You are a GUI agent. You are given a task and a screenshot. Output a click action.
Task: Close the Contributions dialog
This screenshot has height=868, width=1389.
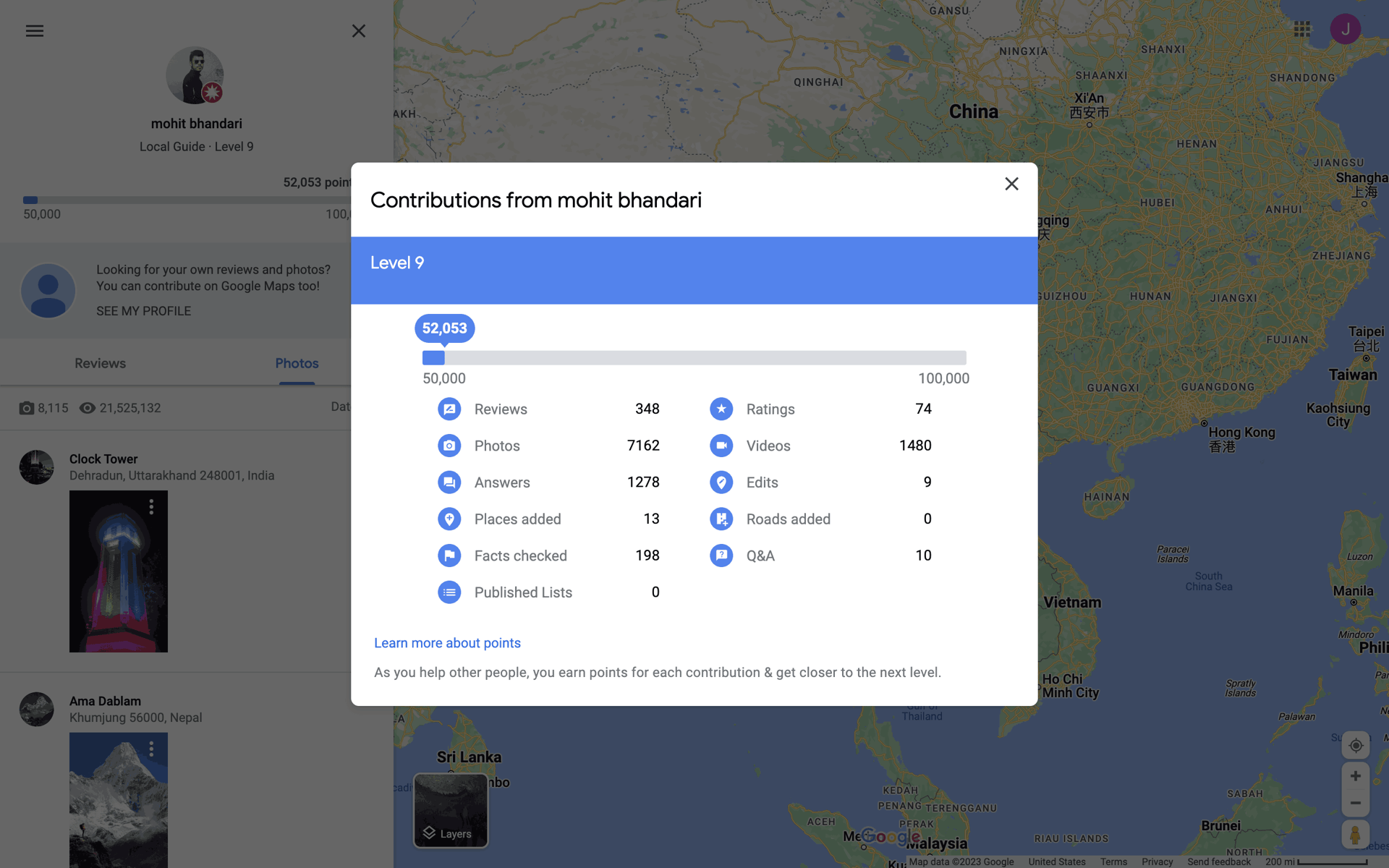(x=1011, y=184)
